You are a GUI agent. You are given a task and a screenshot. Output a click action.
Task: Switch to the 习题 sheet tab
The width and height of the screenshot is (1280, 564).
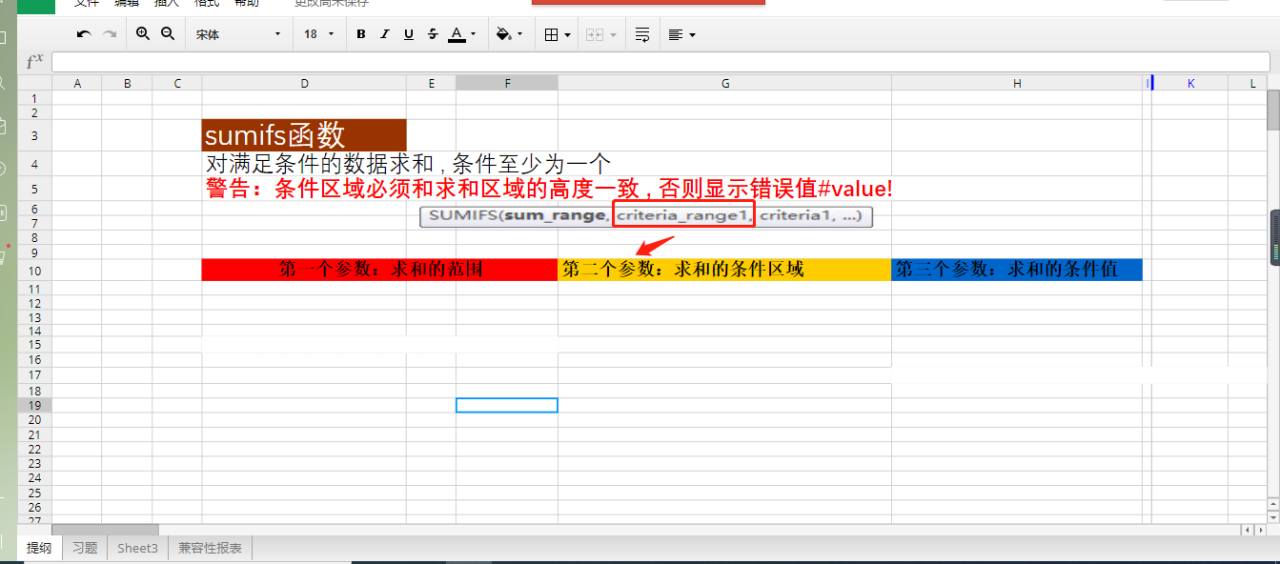85,548
